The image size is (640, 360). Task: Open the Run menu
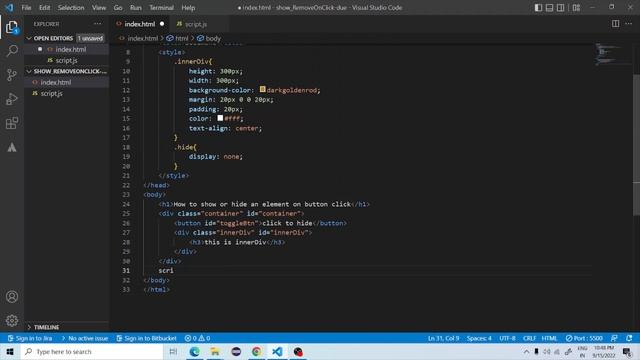click(x=136, y=7)
